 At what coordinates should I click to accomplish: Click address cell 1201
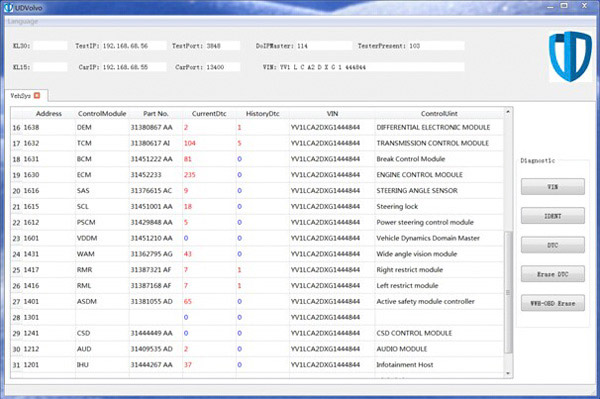[31, 365]
